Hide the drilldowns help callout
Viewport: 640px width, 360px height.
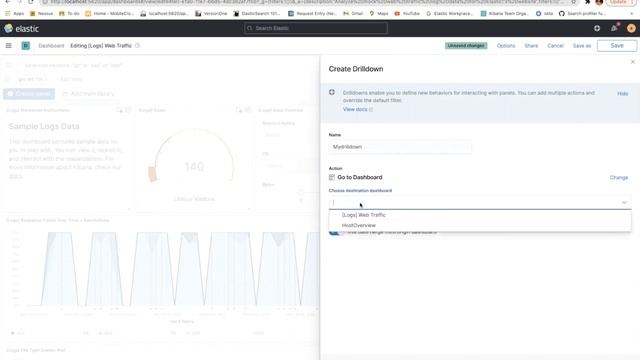point(622,93)
